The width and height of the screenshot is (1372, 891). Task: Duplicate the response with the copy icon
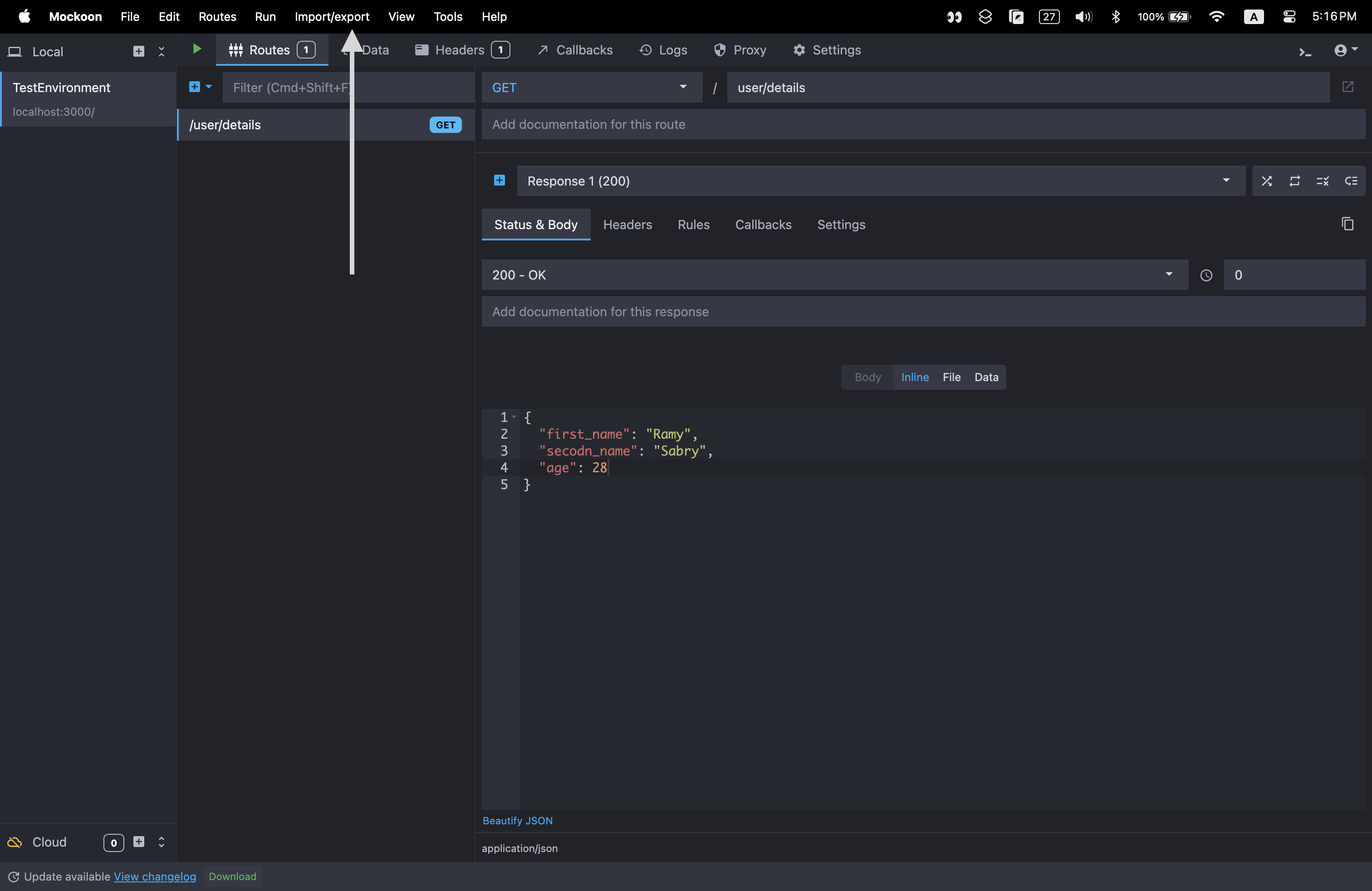point(1347,224)
